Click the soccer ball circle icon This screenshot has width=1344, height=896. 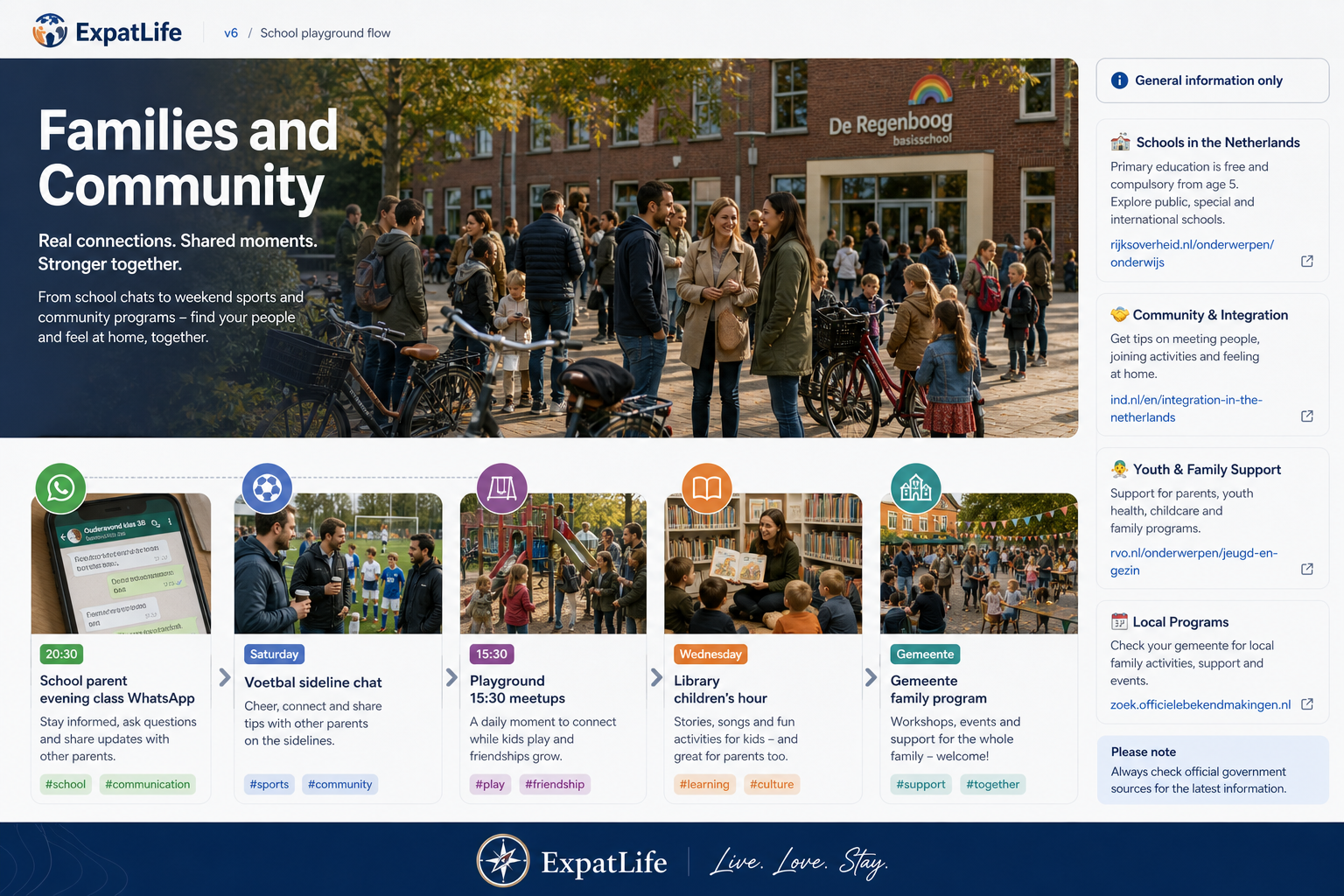(x=267, y=487)
